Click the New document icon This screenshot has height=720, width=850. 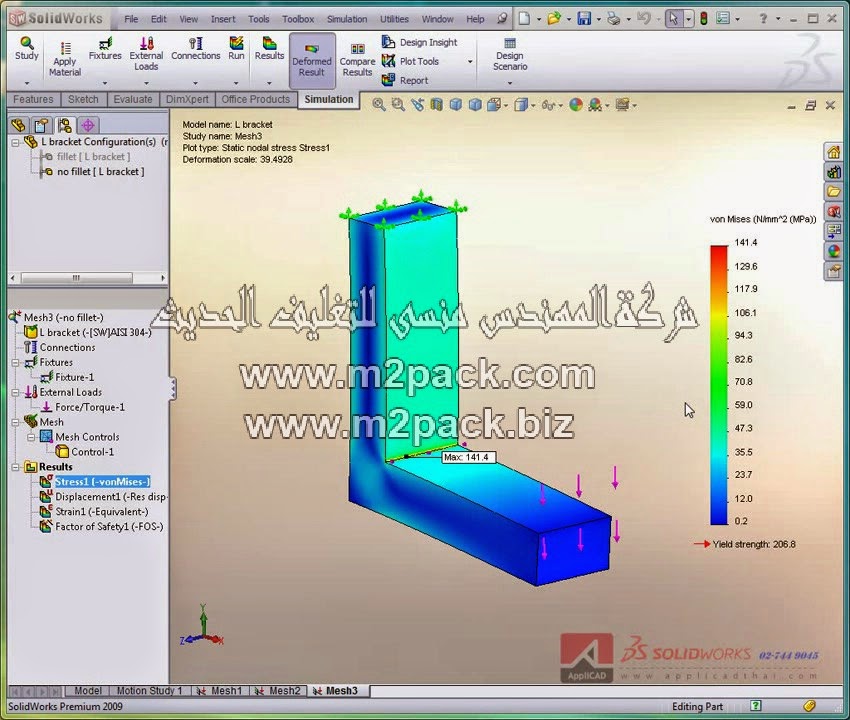524,19
